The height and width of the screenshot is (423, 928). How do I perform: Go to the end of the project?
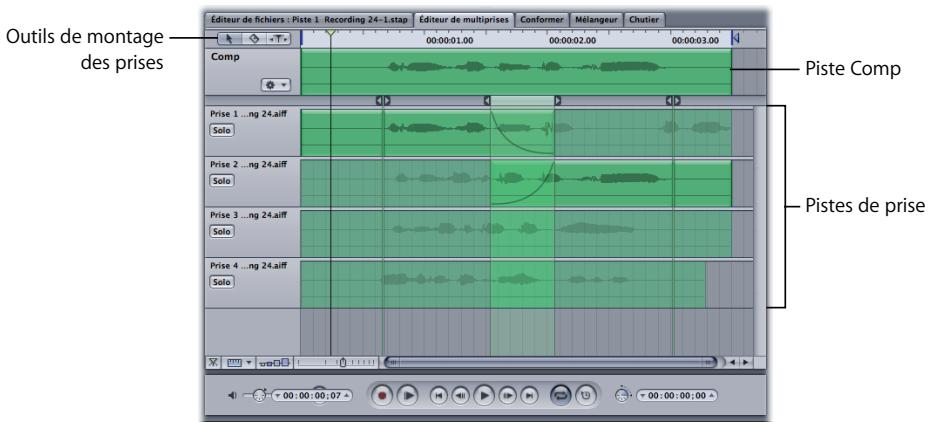[530, 395]
